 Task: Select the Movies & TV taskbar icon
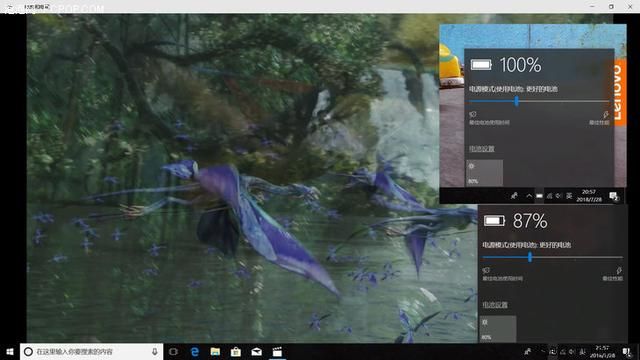pos(277,351)
